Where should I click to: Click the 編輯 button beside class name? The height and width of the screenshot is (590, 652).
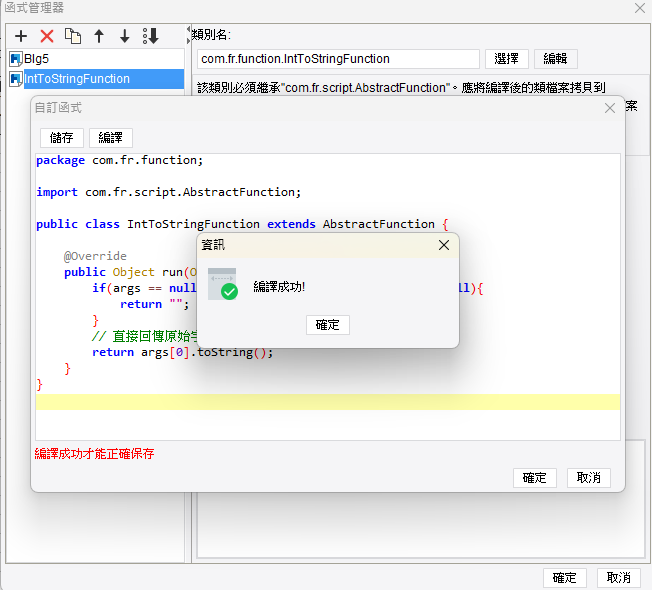(555, 59)
